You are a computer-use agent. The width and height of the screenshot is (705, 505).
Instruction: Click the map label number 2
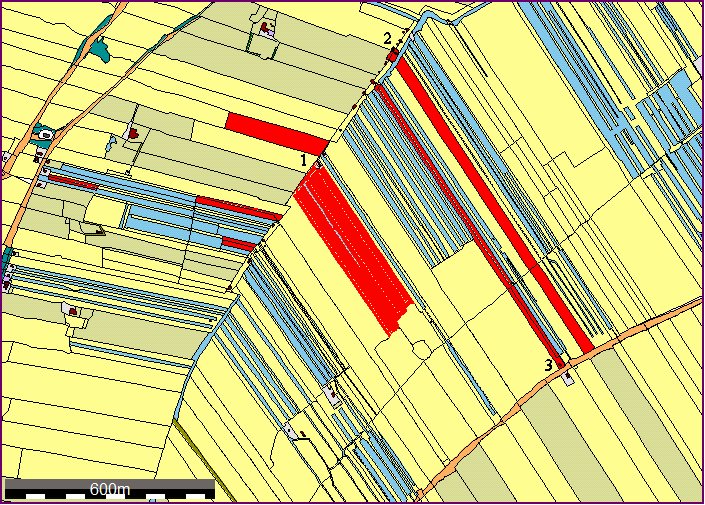pos(388,39)
